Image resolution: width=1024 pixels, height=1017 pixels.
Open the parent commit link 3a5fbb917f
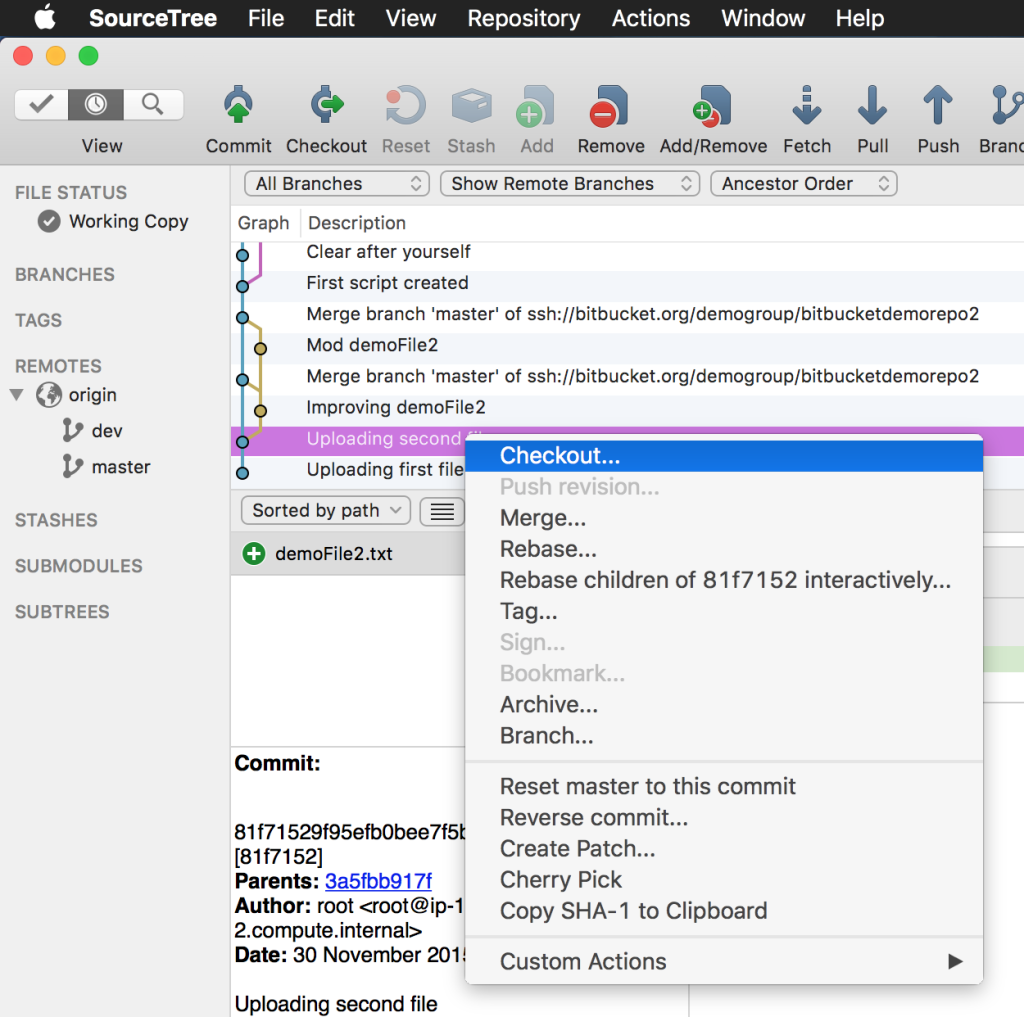[378, 881]
